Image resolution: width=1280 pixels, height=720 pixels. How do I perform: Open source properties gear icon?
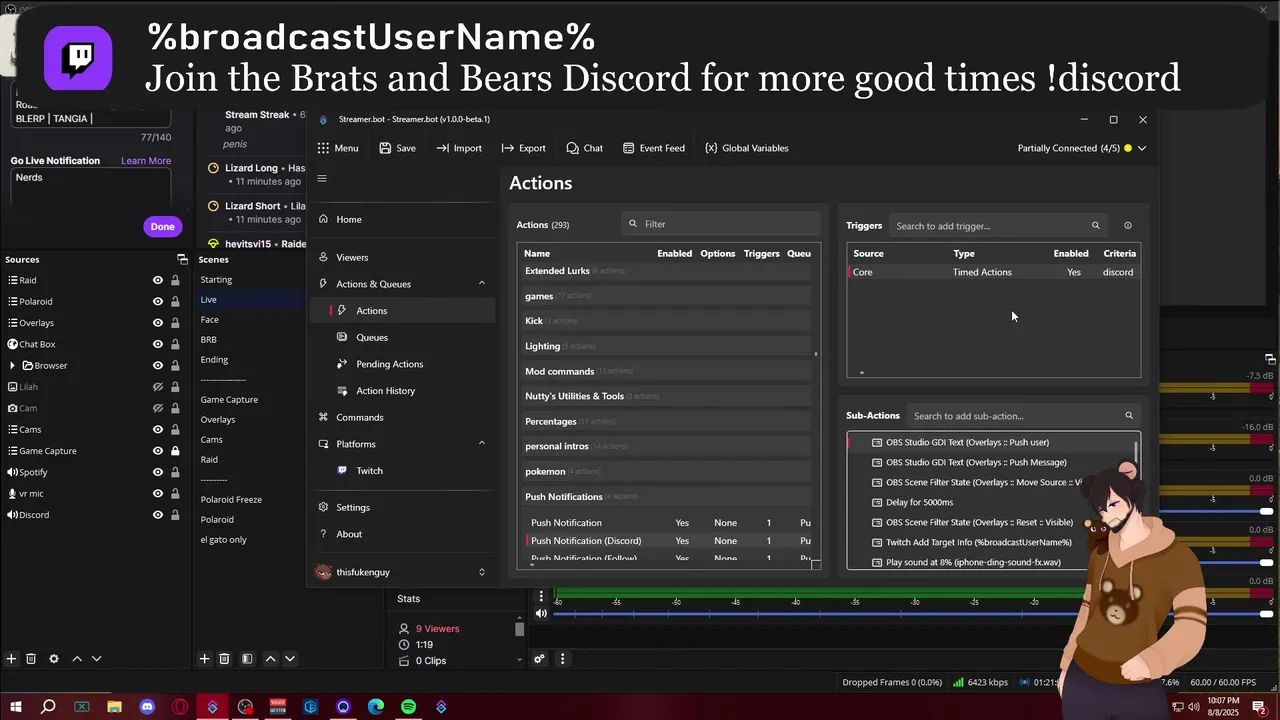coord(54,659)
